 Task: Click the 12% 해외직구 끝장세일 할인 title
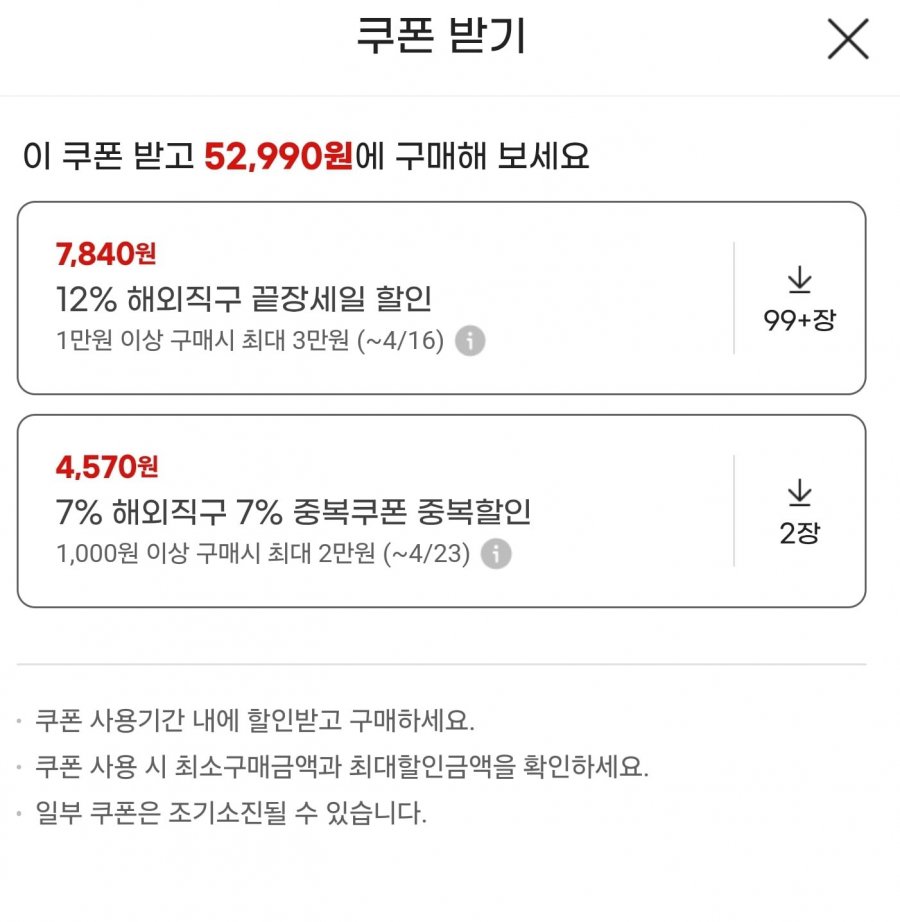click(244, 299)
